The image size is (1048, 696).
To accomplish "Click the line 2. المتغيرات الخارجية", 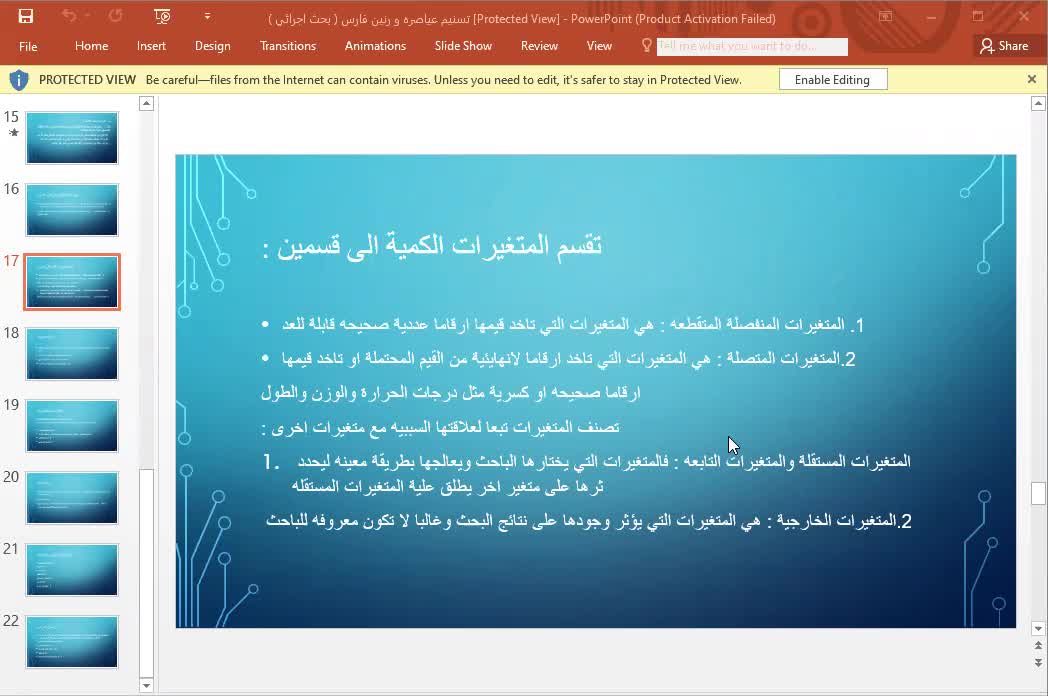I will tap(589, 521).
